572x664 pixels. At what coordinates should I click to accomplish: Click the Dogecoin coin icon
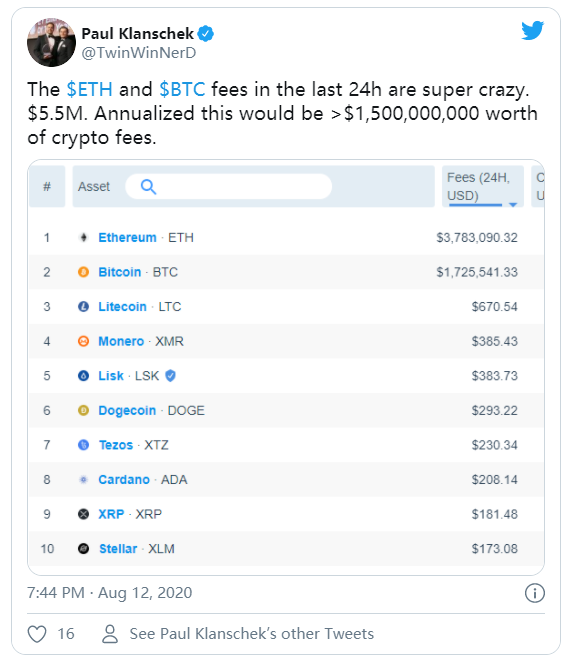(x=83, y=410)
